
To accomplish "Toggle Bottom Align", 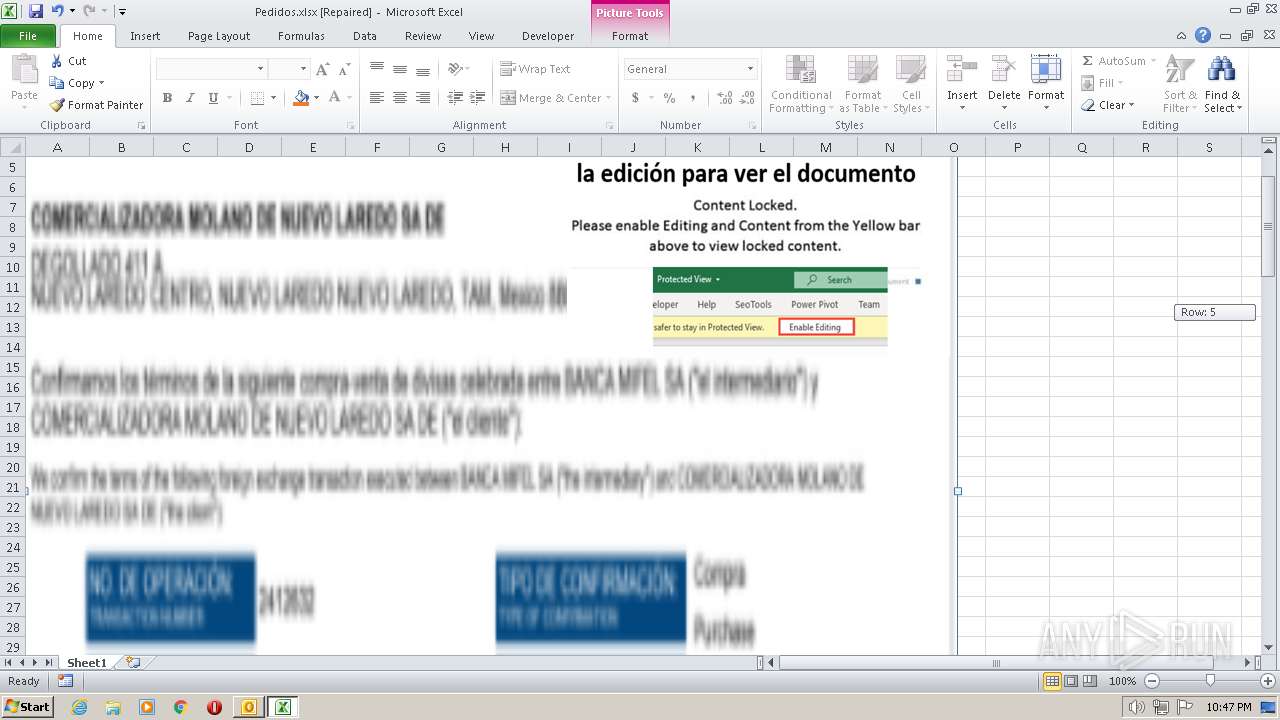I will [x=423, y=69].
